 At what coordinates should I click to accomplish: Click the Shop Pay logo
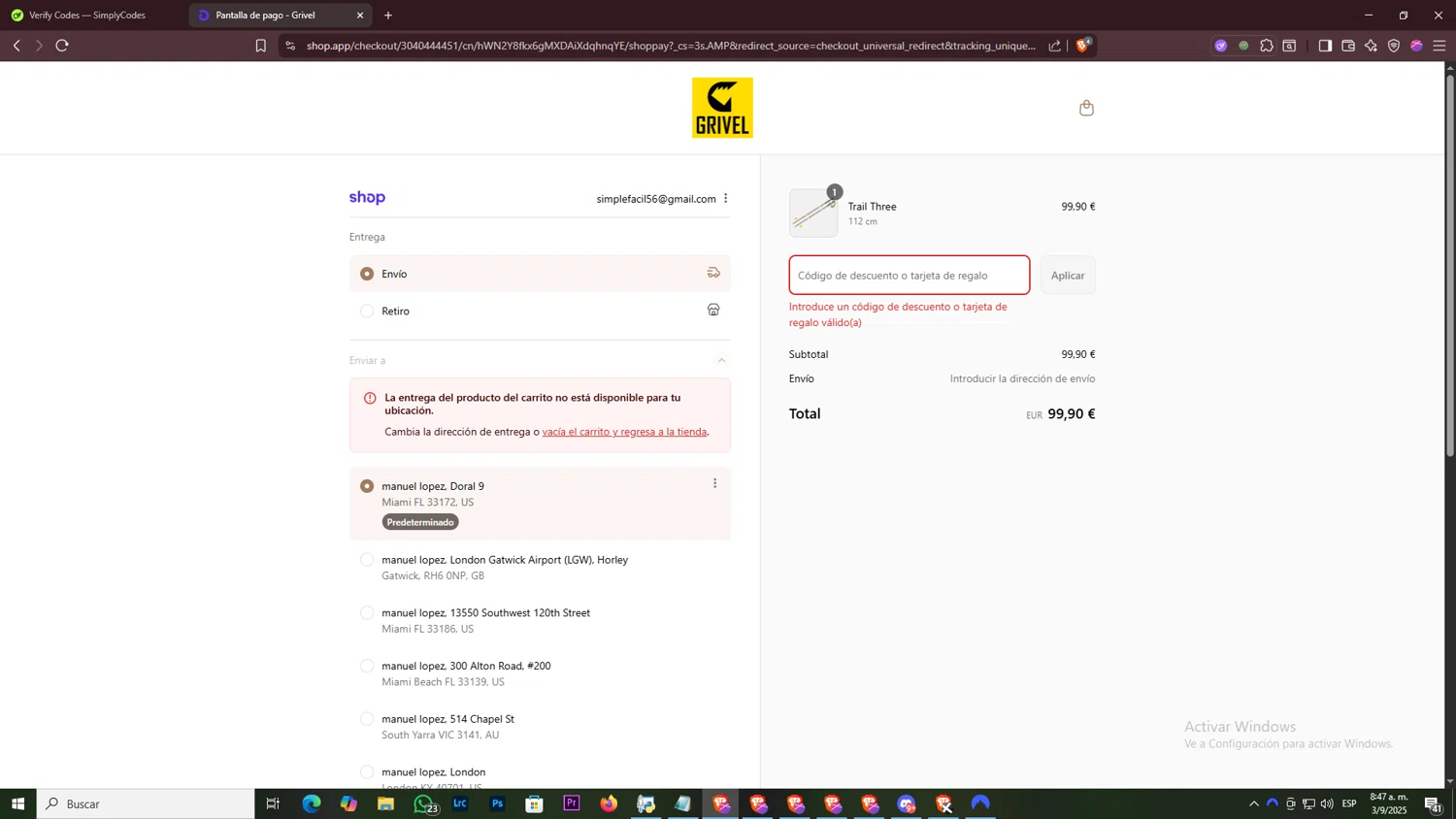click(x=367, y=197)
